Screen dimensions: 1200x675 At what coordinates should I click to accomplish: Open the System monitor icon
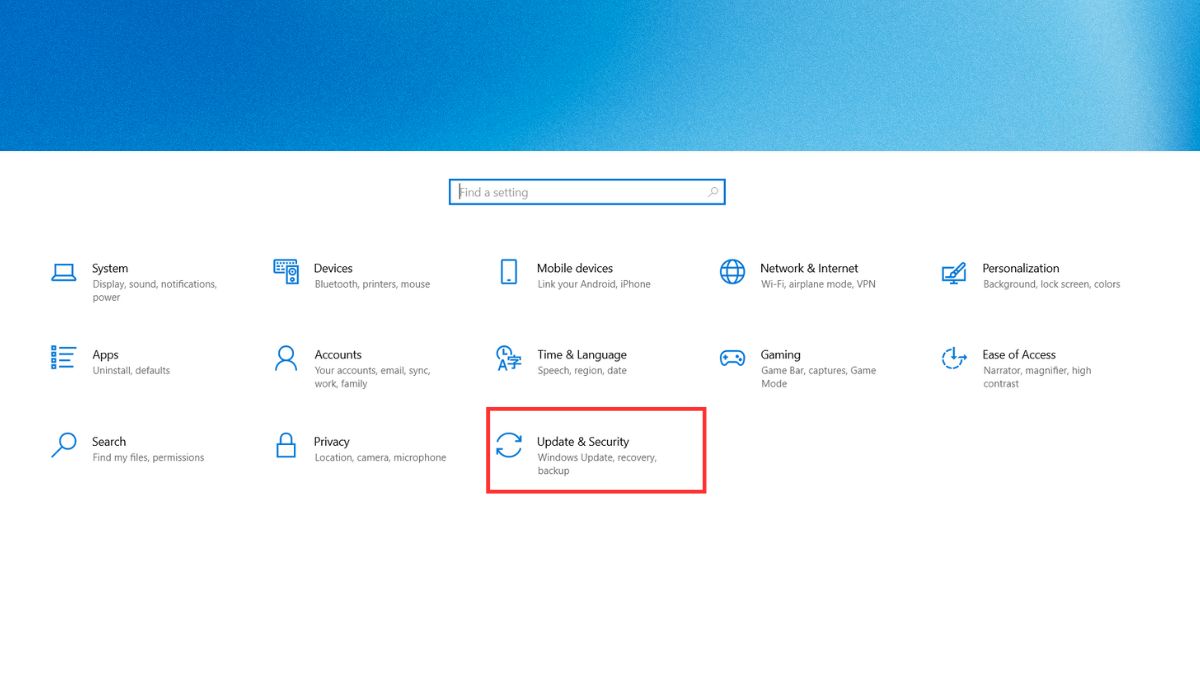coord(64,272)
